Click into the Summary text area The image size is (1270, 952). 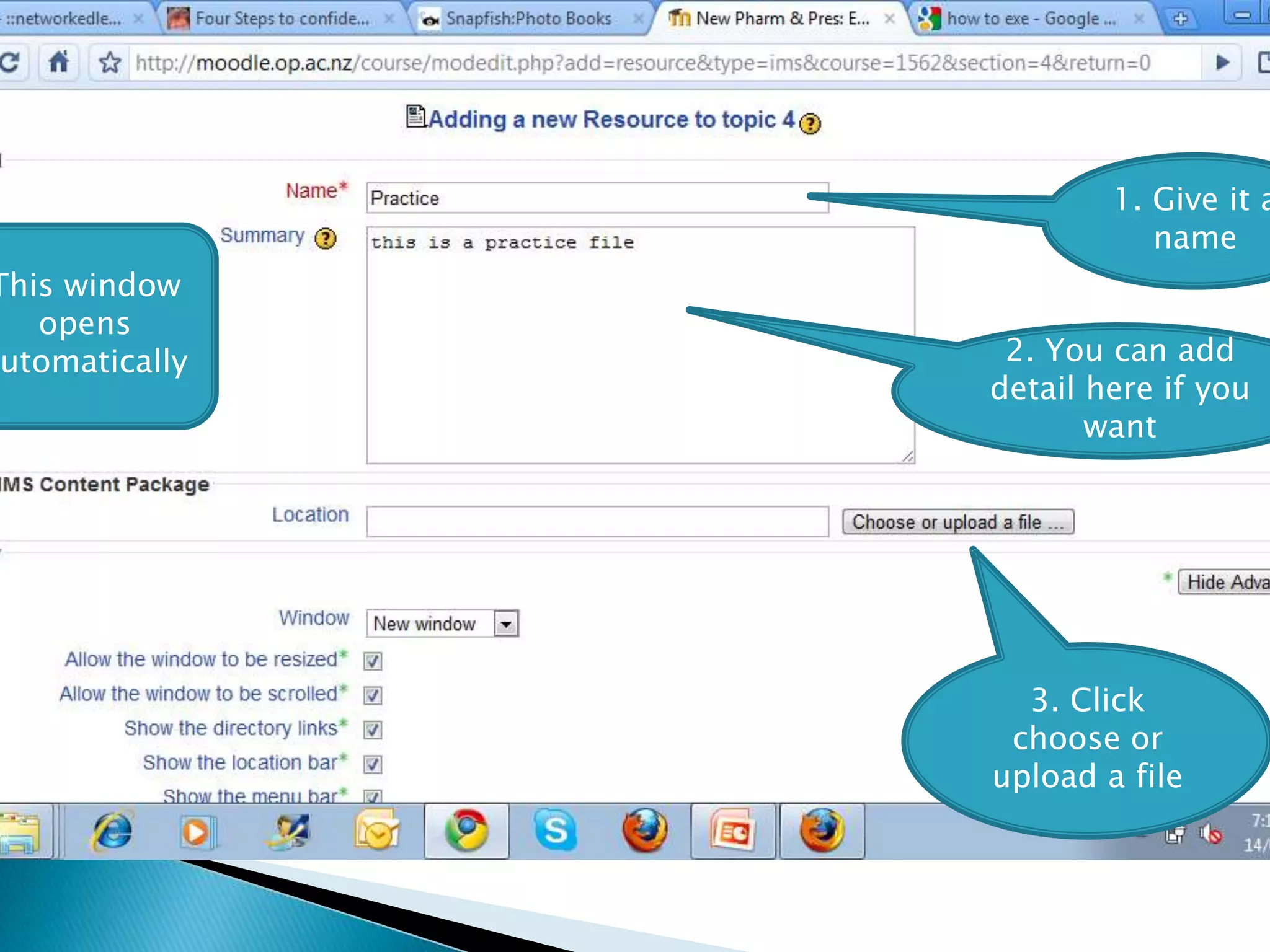coord(641,345)
